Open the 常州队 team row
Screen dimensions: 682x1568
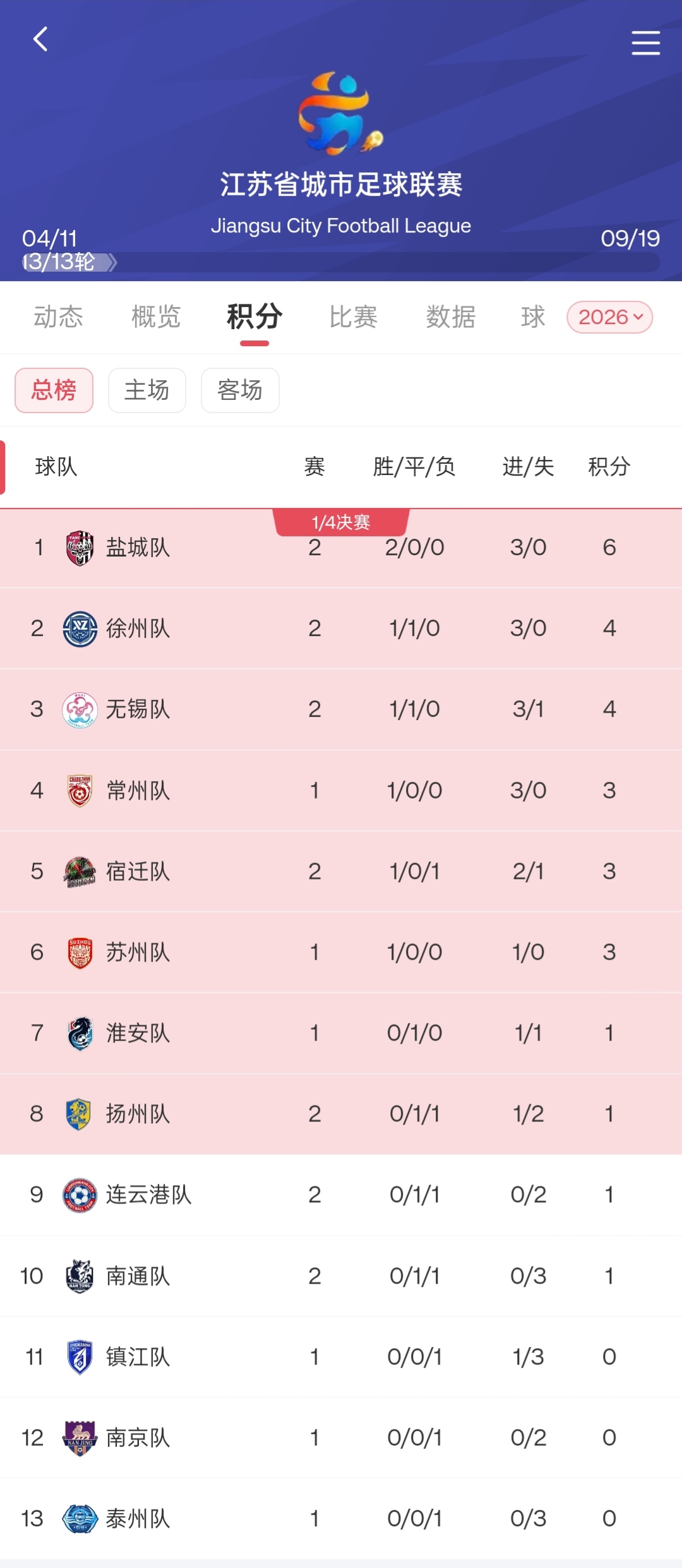pyautogui.click(x=341, y=790)
